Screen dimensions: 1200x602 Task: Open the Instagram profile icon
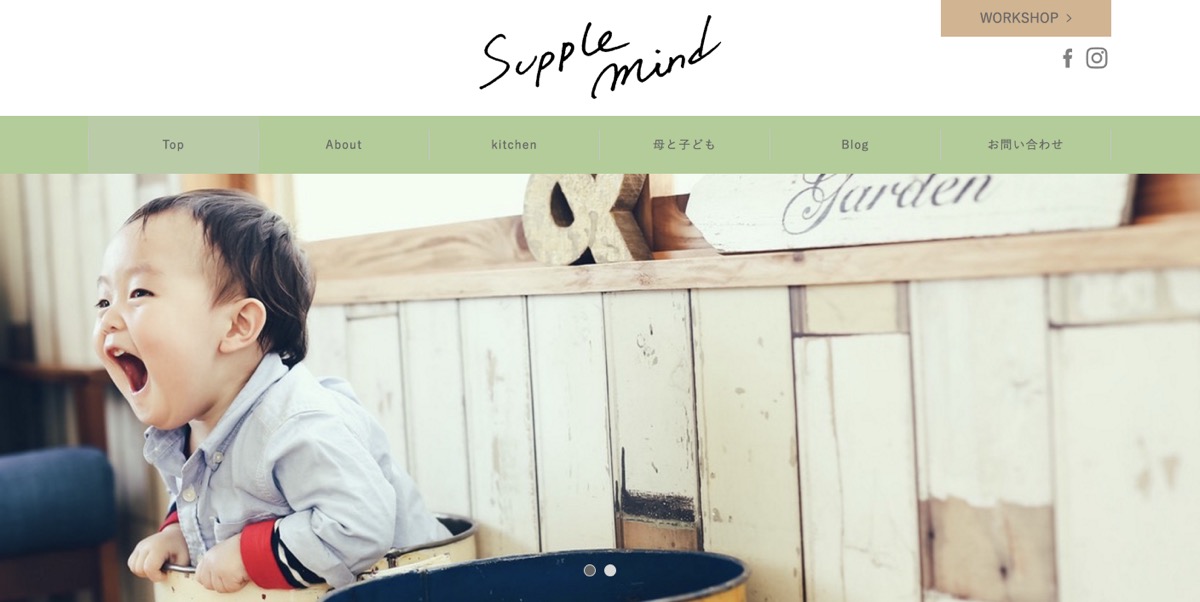point(1097,58)
